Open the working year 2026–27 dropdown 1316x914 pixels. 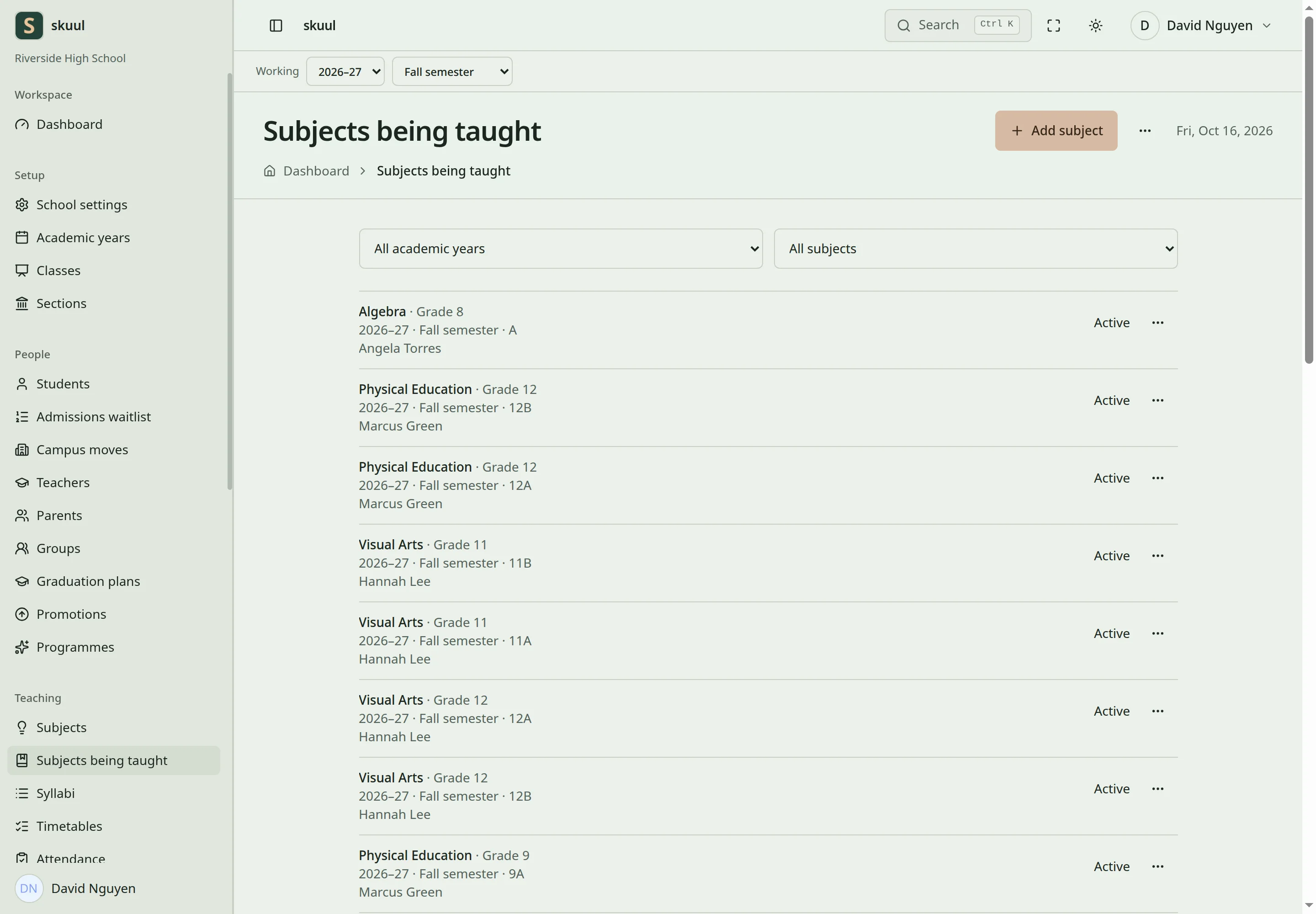coord(345,72)
